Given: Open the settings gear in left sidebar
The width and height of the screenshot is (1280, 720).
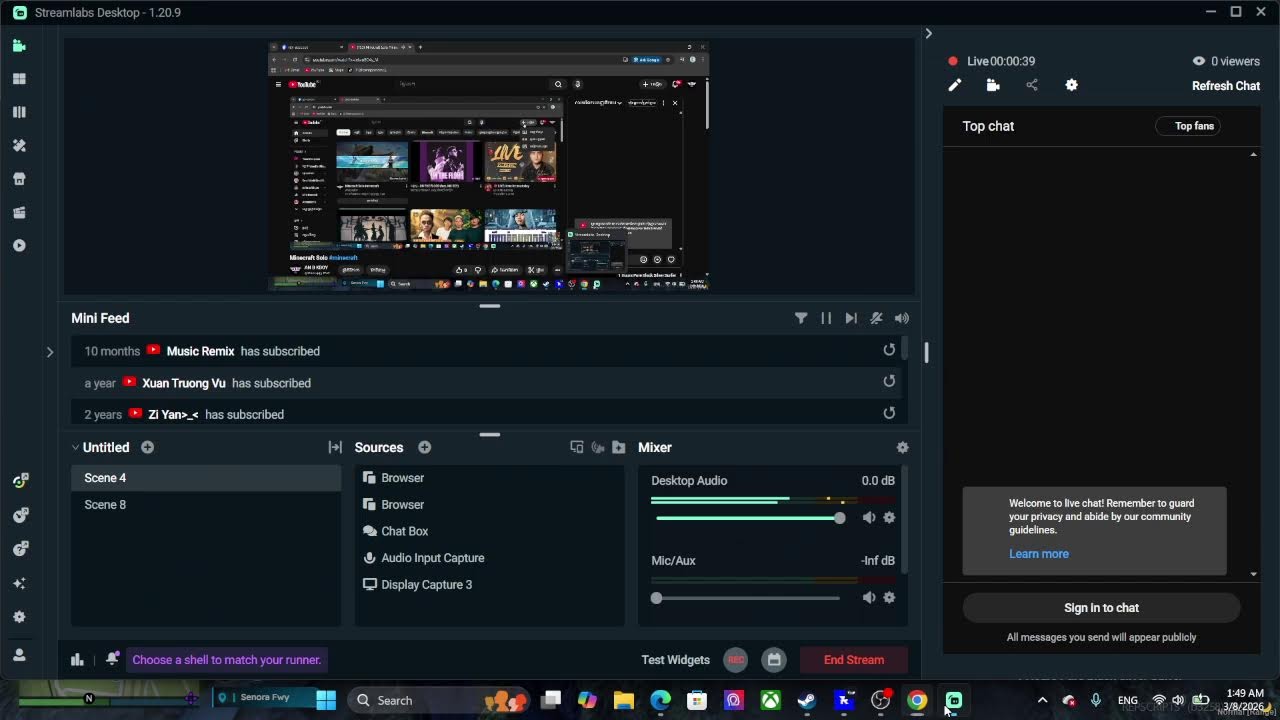Looking at the screenshot, I should pyautogui.click(x=19, y=617).
